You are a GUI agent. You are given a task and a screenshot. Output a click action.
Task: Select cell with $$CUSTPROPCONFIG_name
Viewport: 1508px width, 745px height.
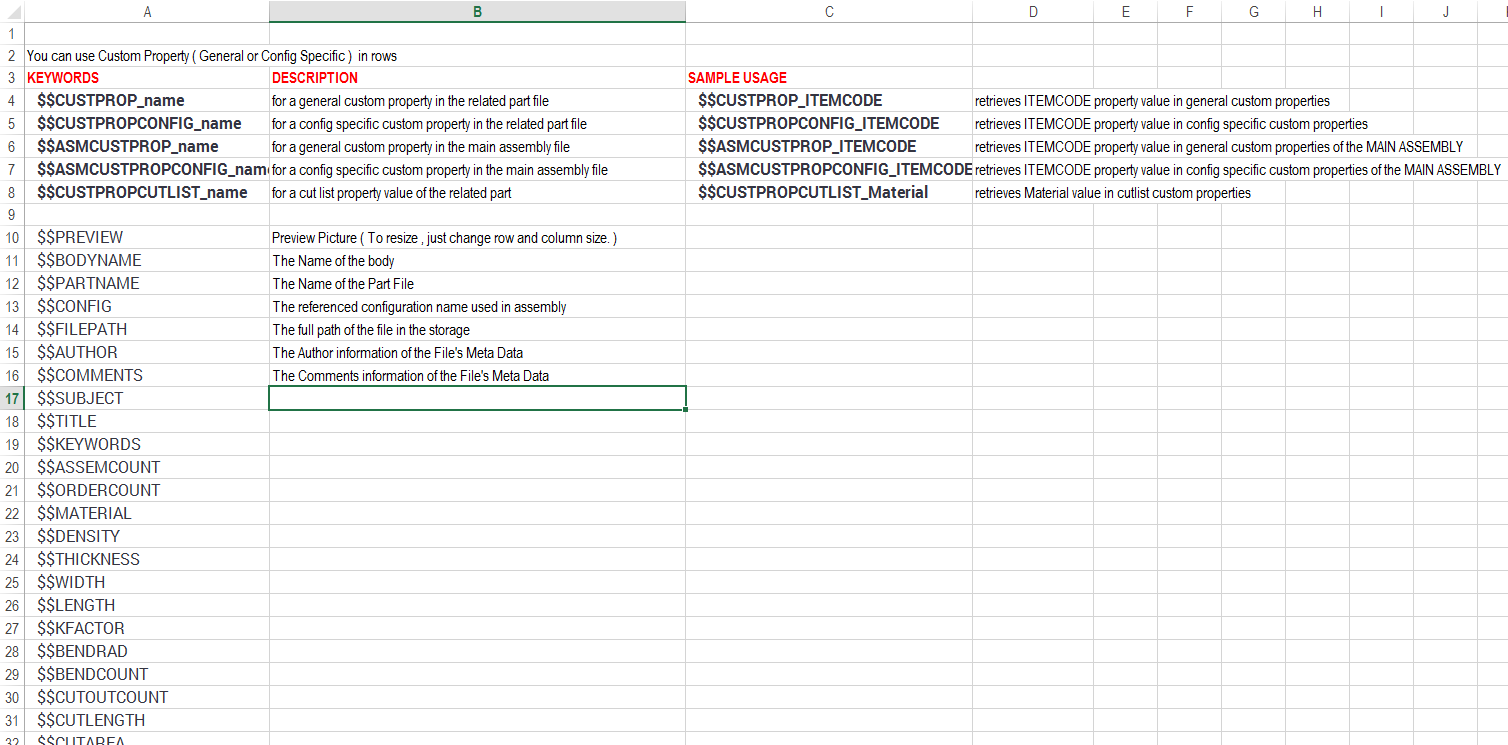[x=147, y=123]
